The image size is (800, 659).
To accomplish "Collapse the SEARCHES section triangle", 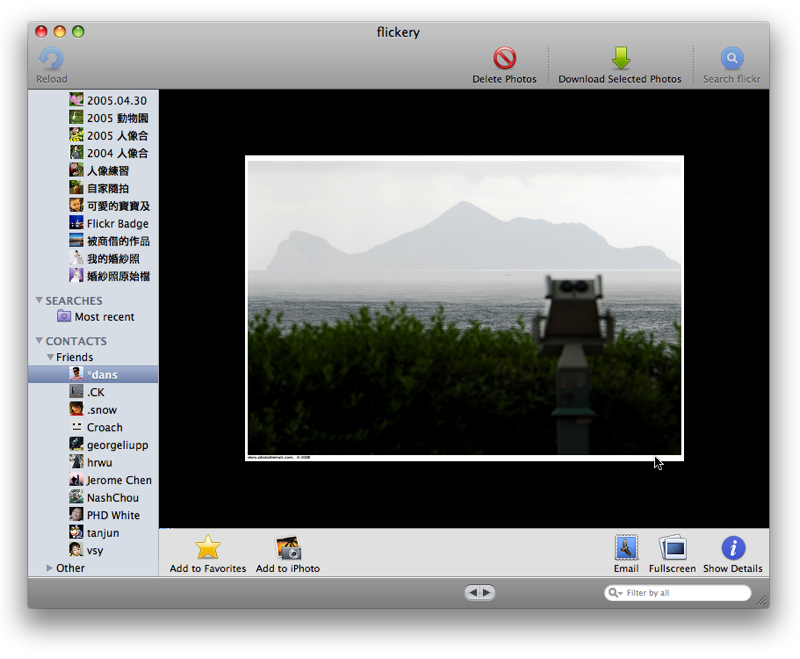I will (x=39, y=300).
